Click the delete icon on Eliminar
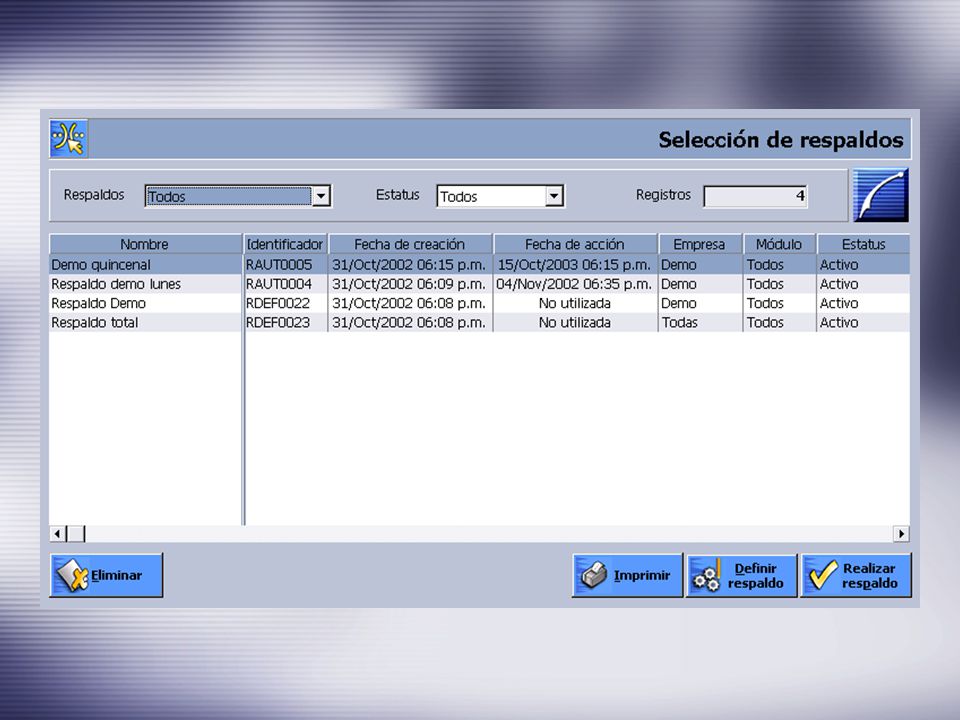 tap(72, 576)
